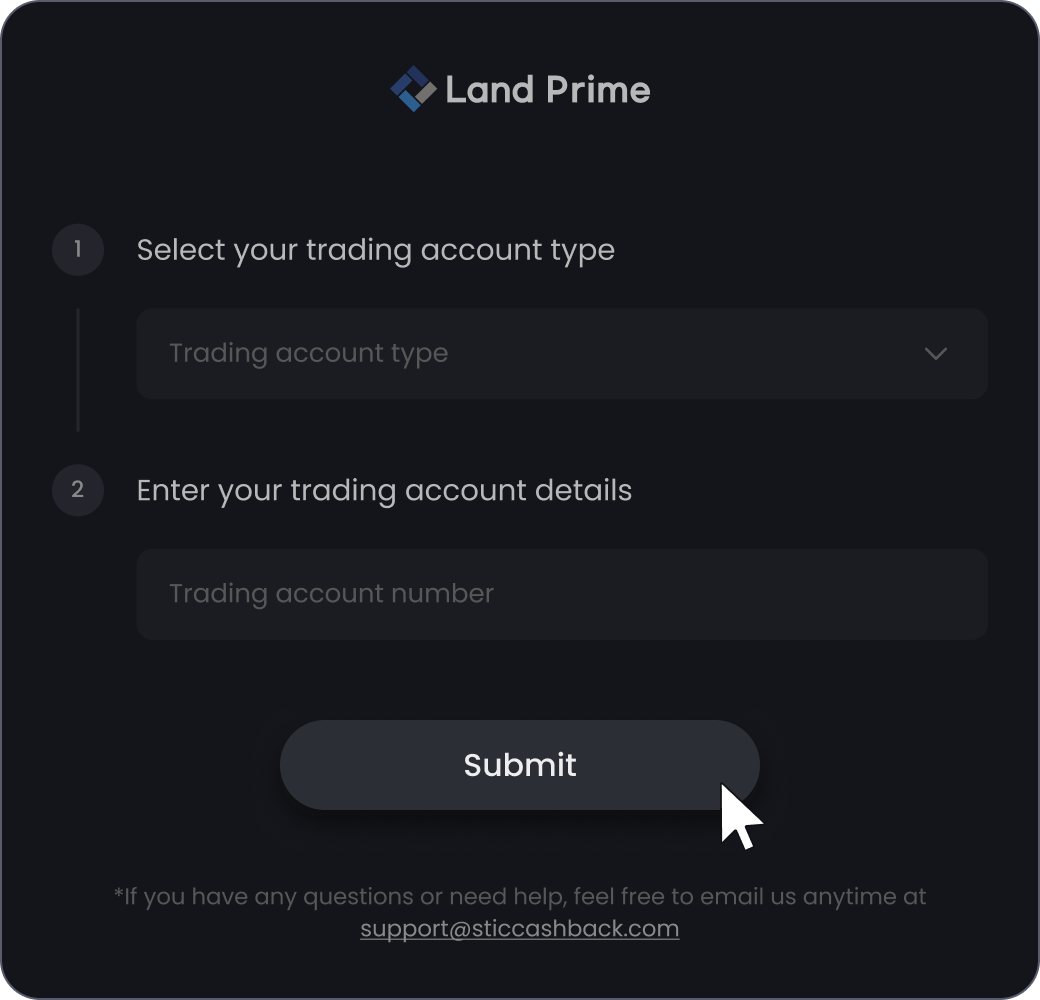Open the support@sticcashback.com email link
Image resolution: width=1040 pixels, height=1000 pixels.
[519, 928]
